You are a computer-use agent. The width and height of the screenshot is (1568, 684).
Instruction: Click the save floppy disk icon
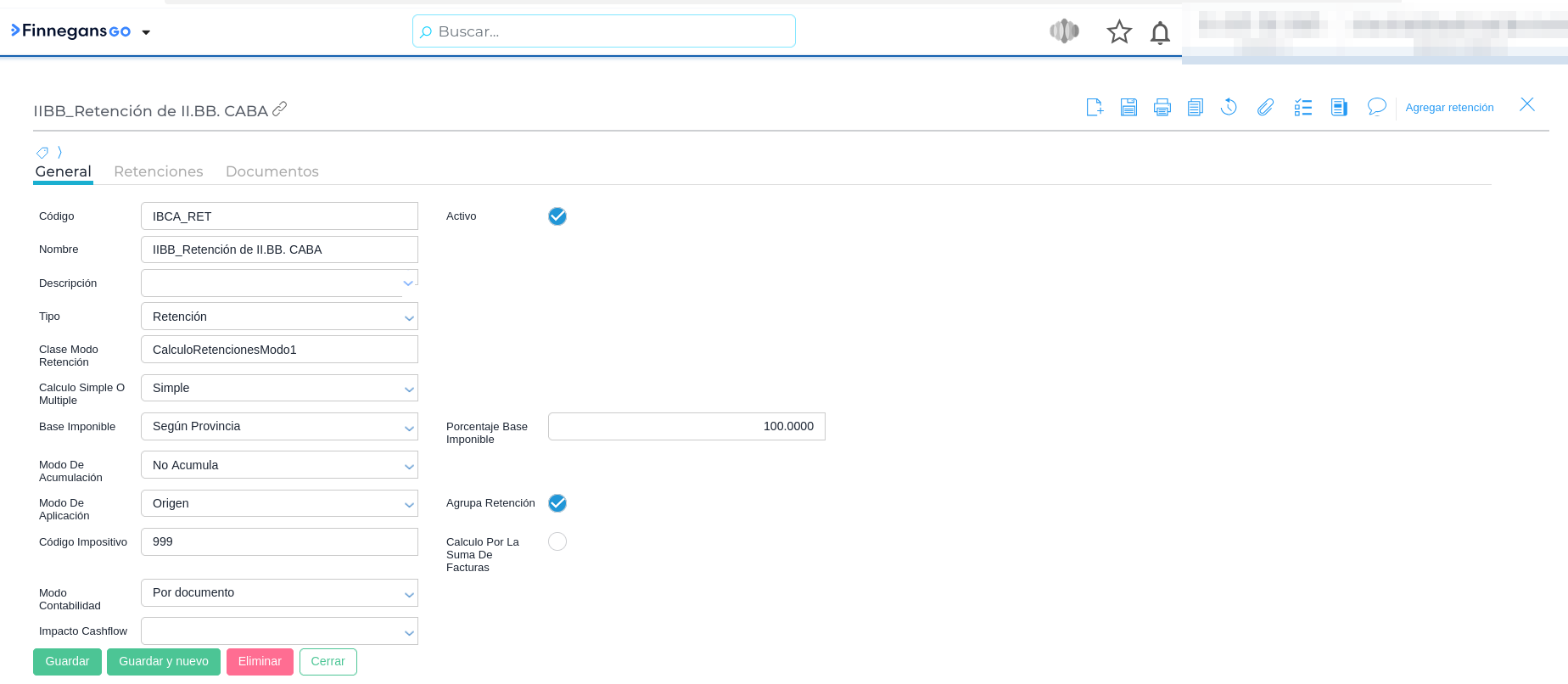1128,107
